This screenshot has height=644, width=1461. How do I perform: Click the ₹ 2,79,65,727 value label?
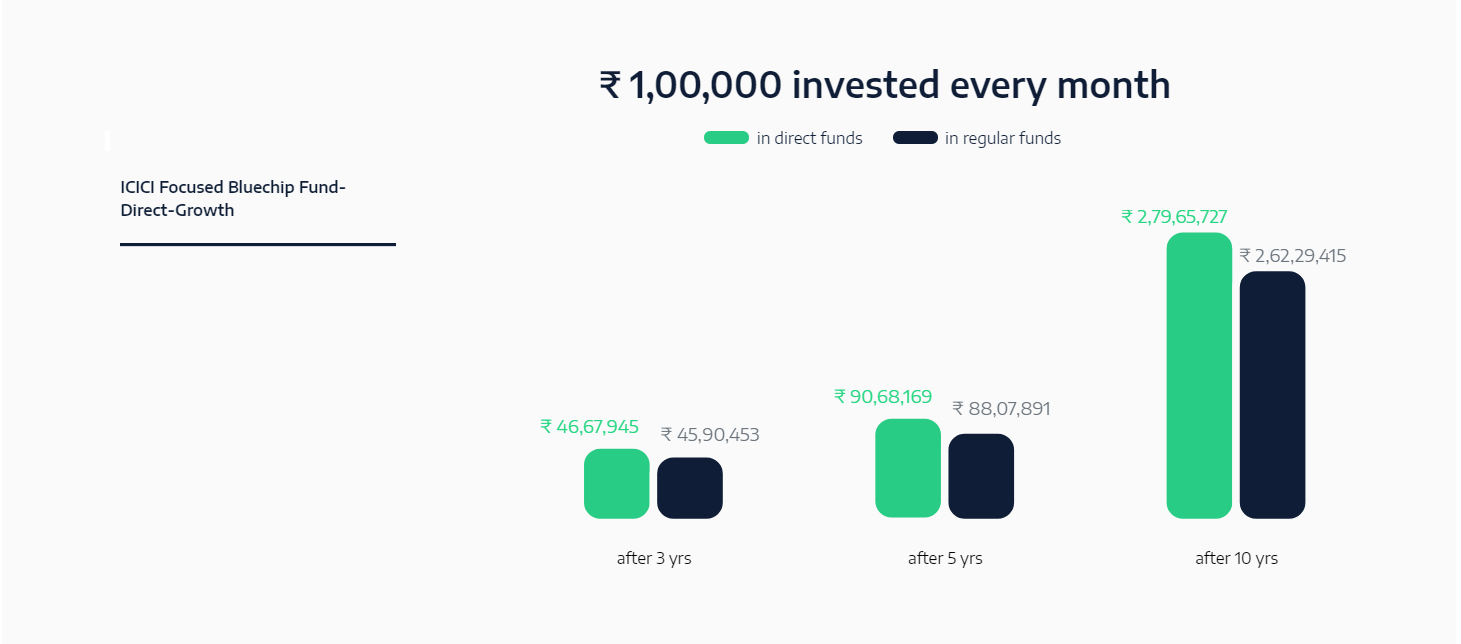point(1174,217)
